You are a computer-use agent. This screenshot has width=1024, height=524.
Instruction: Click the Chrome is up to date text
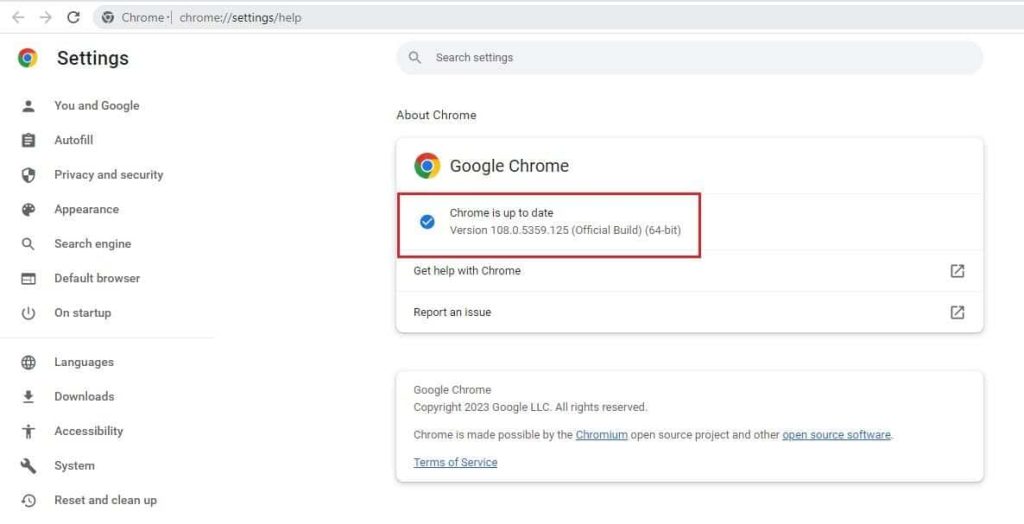[502, 212]
